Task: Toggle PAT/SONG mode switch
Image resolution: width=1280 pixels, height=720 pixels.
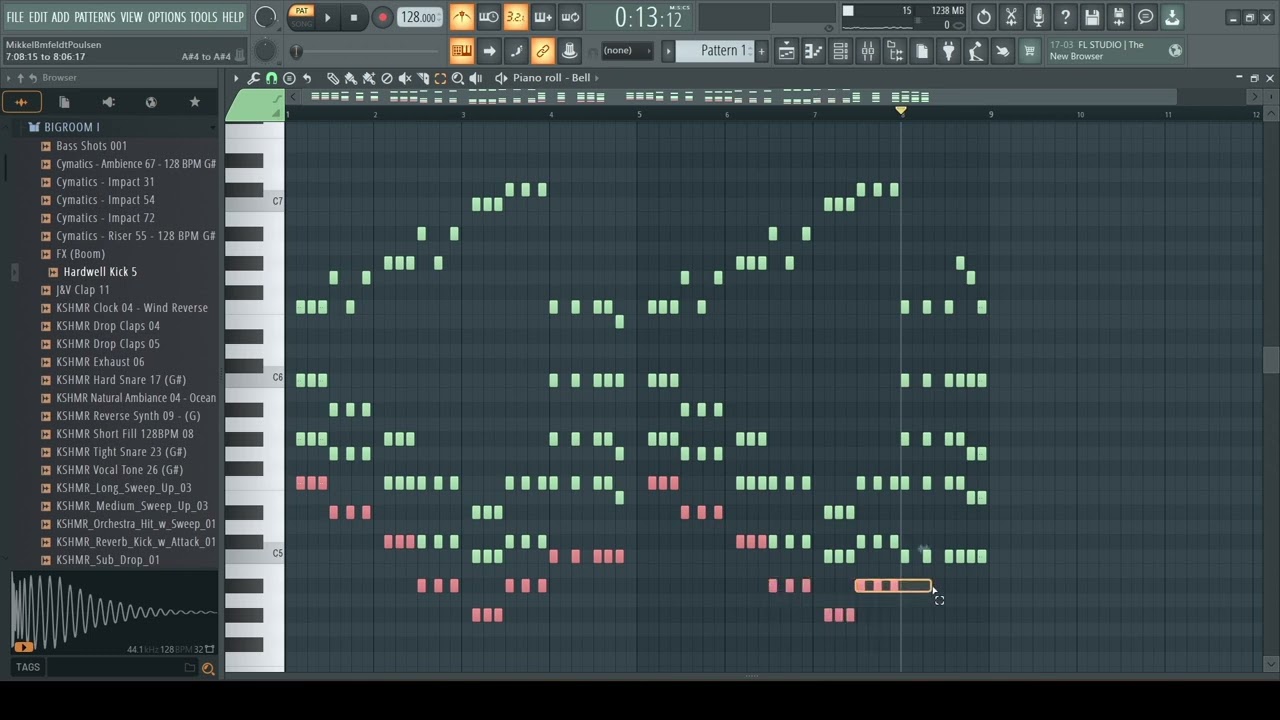Action: coord(301,16)
